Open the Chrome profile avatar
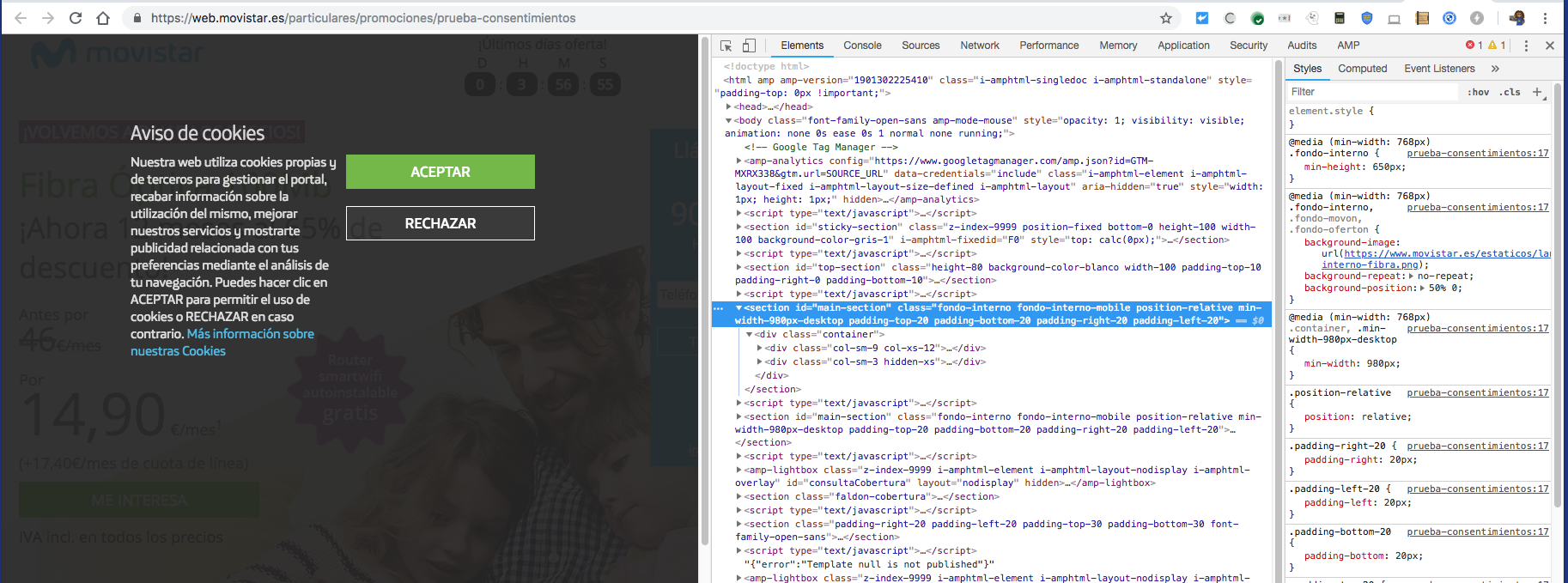Screen dimensions: 1568x583 (1517, 18)
